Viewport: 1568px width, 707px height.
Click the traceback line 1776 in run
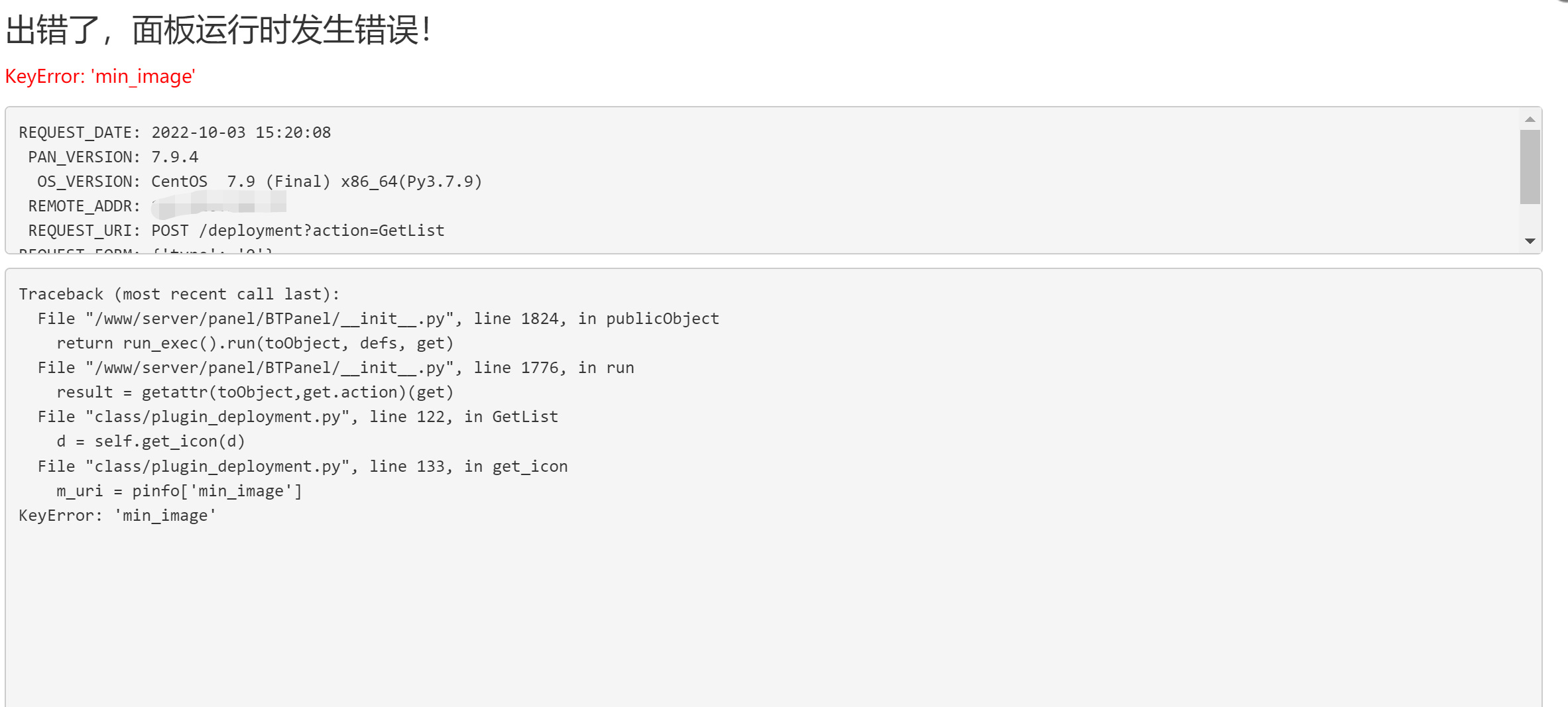[335, 368]
